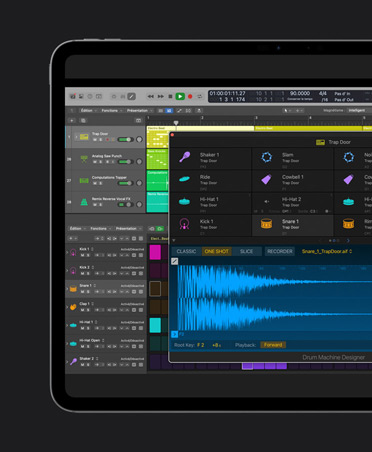Go to next pad page chevron
Image resolution: width=372 pixels, height=452 pixels.
(348, 240)
